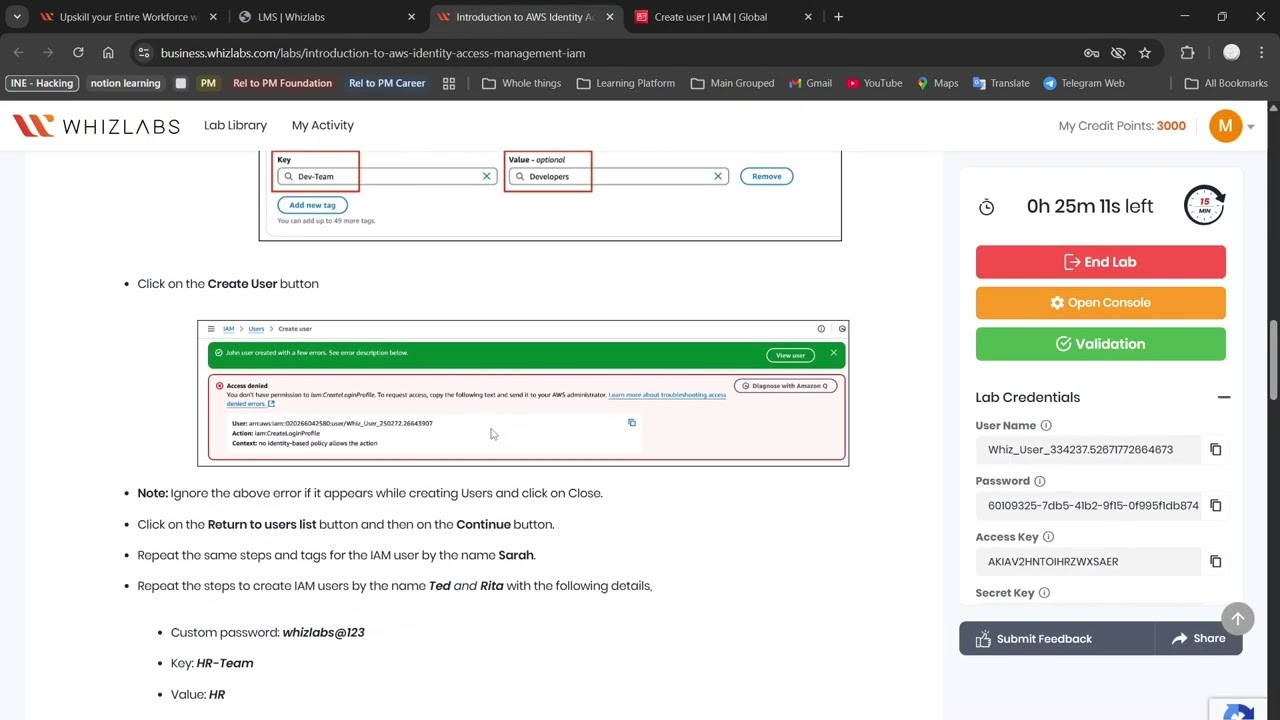The height and width of the screenshot is (720, 1280).
Task: Open the PM bookmark
Action: (x=208, y=83)
